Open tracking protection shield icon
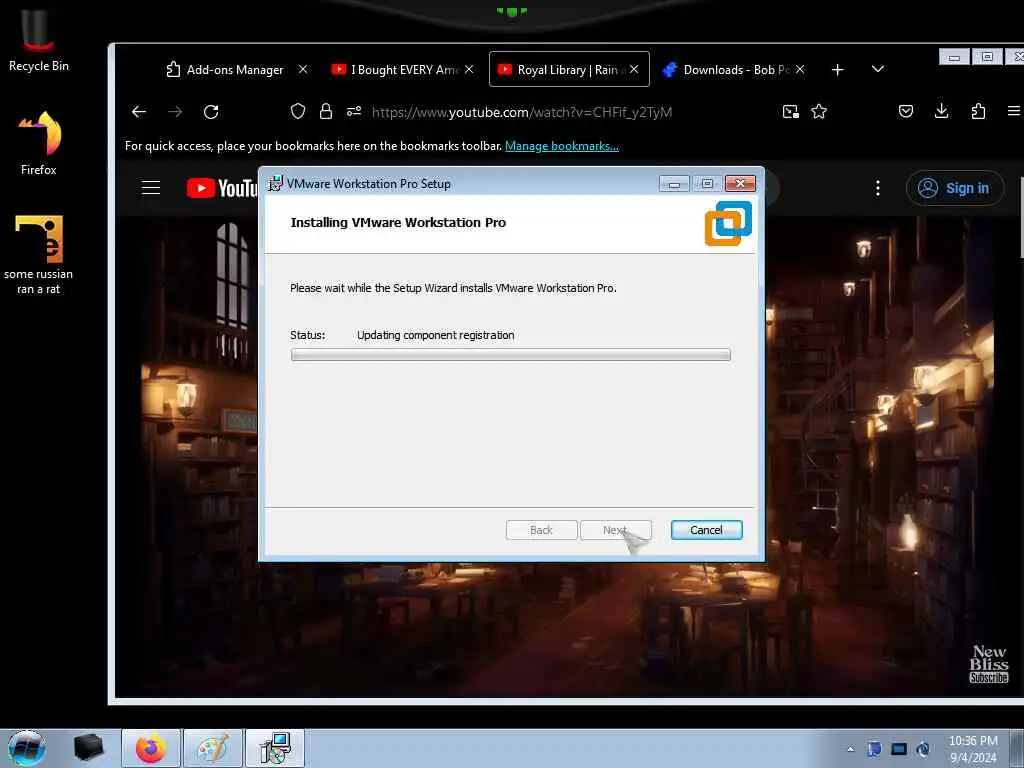This screenshot has width=1024, height=768. tap(298, 112)
